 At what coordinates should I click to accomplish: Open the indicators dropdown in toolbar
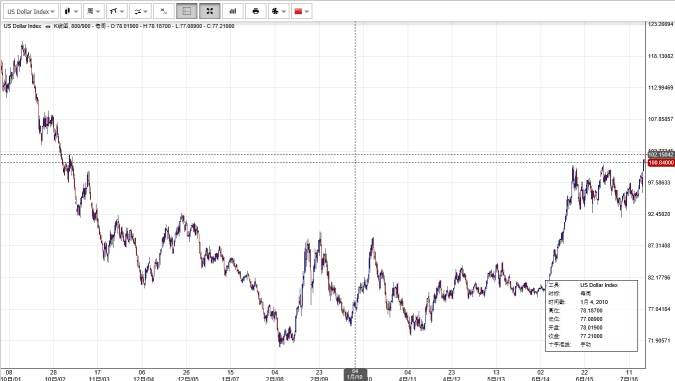(x=140, y=11)
